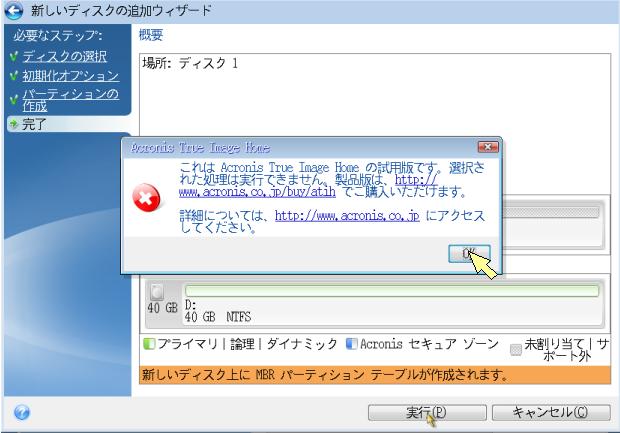
Task: Click the blue Acronis セキュア ゾーン legend swatch
Action: pyautogui.click(x=352, y=344)
